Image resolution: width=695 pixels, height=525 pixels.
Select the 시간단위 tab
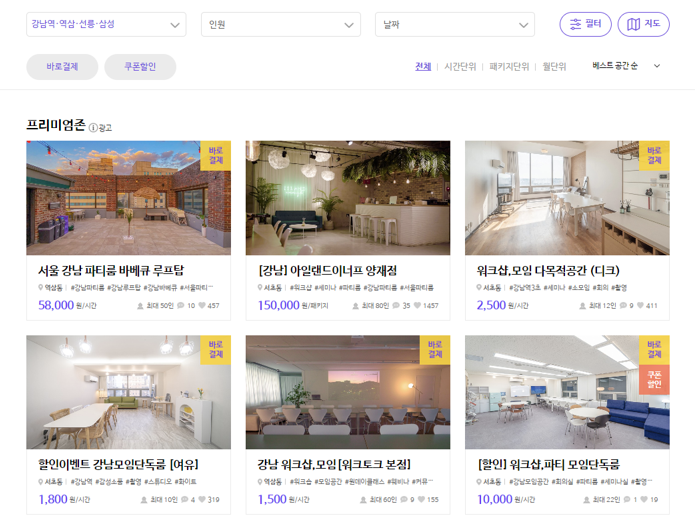[x=460, y=67]
